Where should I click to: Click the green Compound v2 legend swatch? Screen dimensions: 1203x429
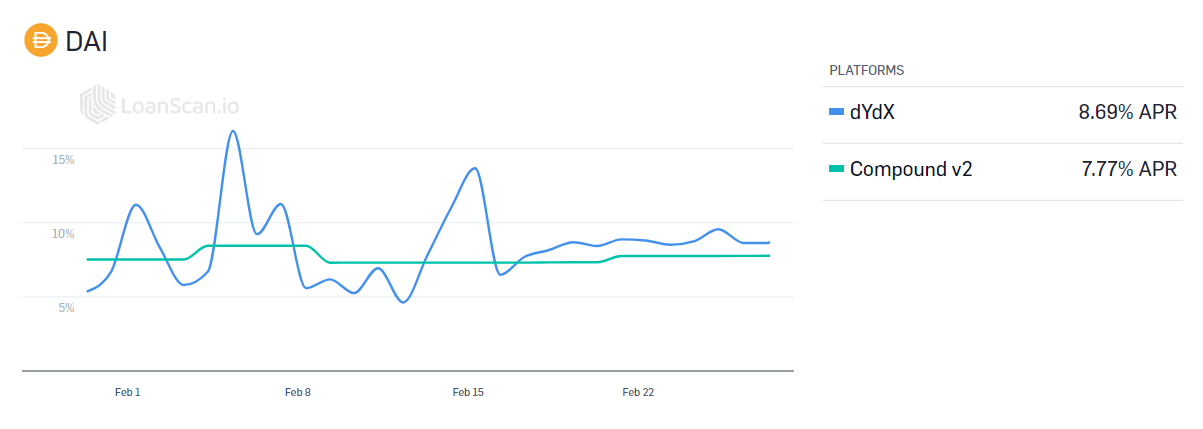[x=837, y=169]
